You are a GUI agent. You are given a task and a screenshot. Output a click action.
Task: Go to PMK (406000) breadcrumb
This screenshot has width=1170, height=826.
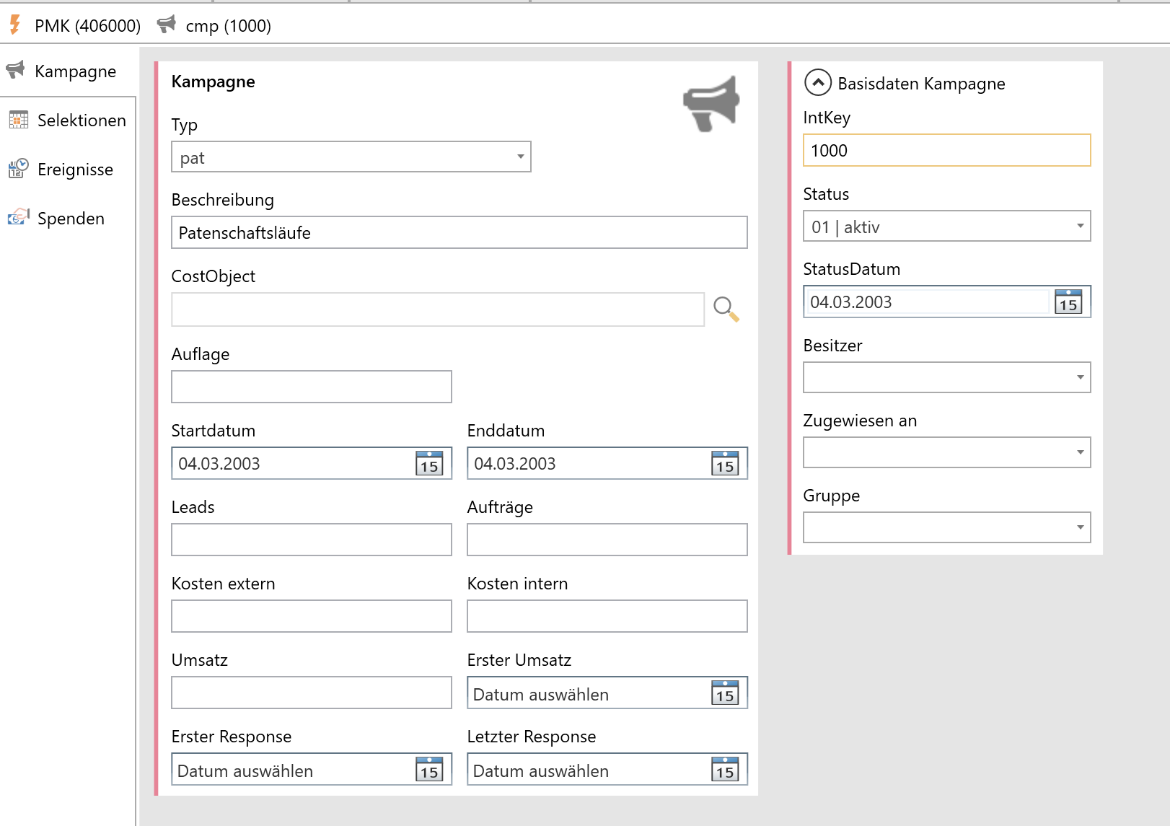[76, 26]
